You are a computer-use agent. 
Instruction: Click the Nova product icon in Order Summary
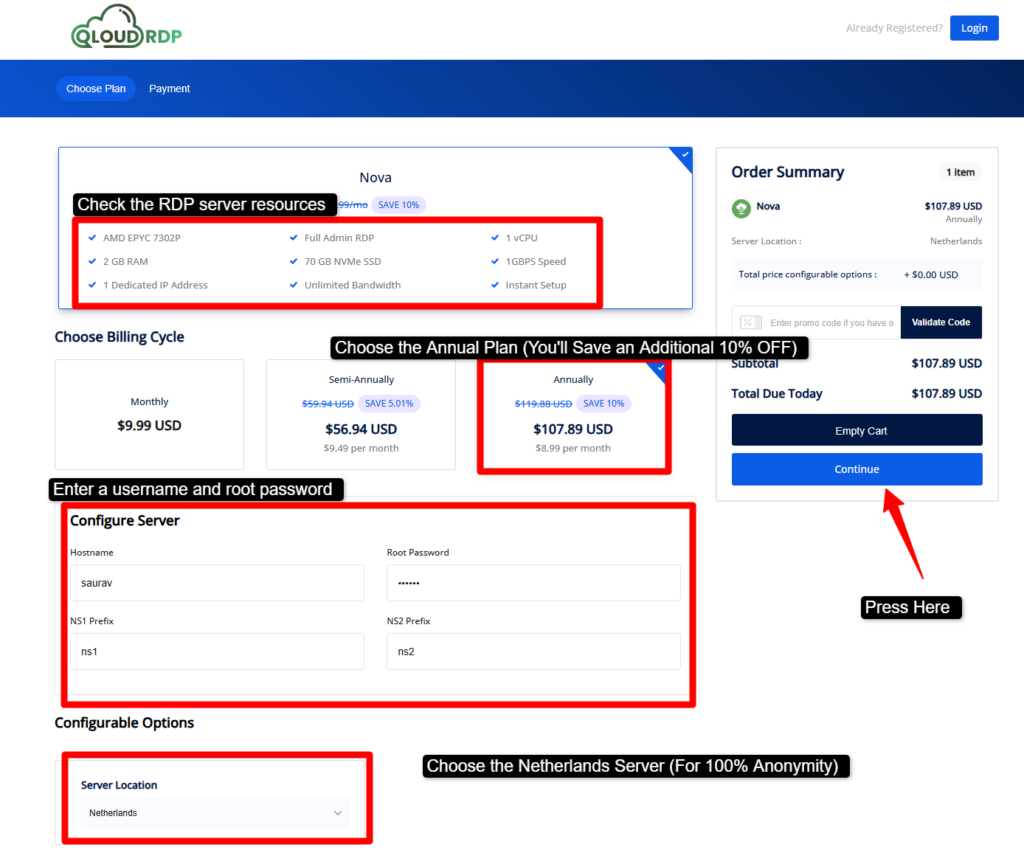(x=741, y=208)
